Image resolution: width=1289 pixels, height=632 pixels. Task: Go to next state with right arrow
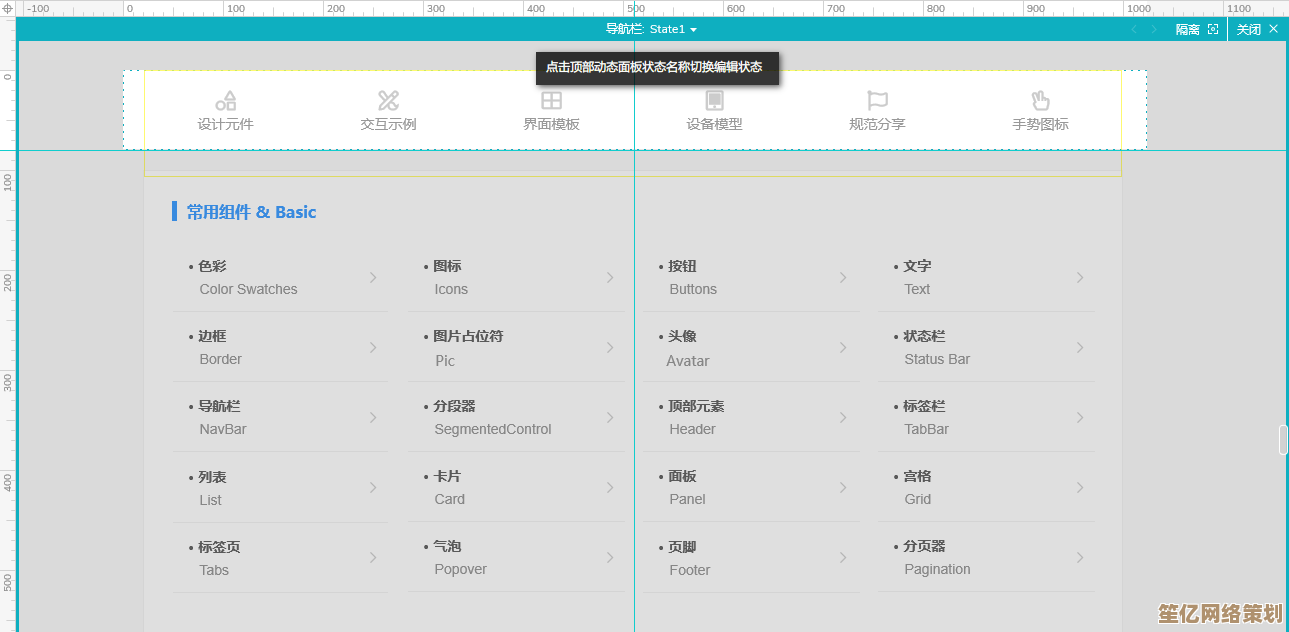click(x=1154, y=29)
